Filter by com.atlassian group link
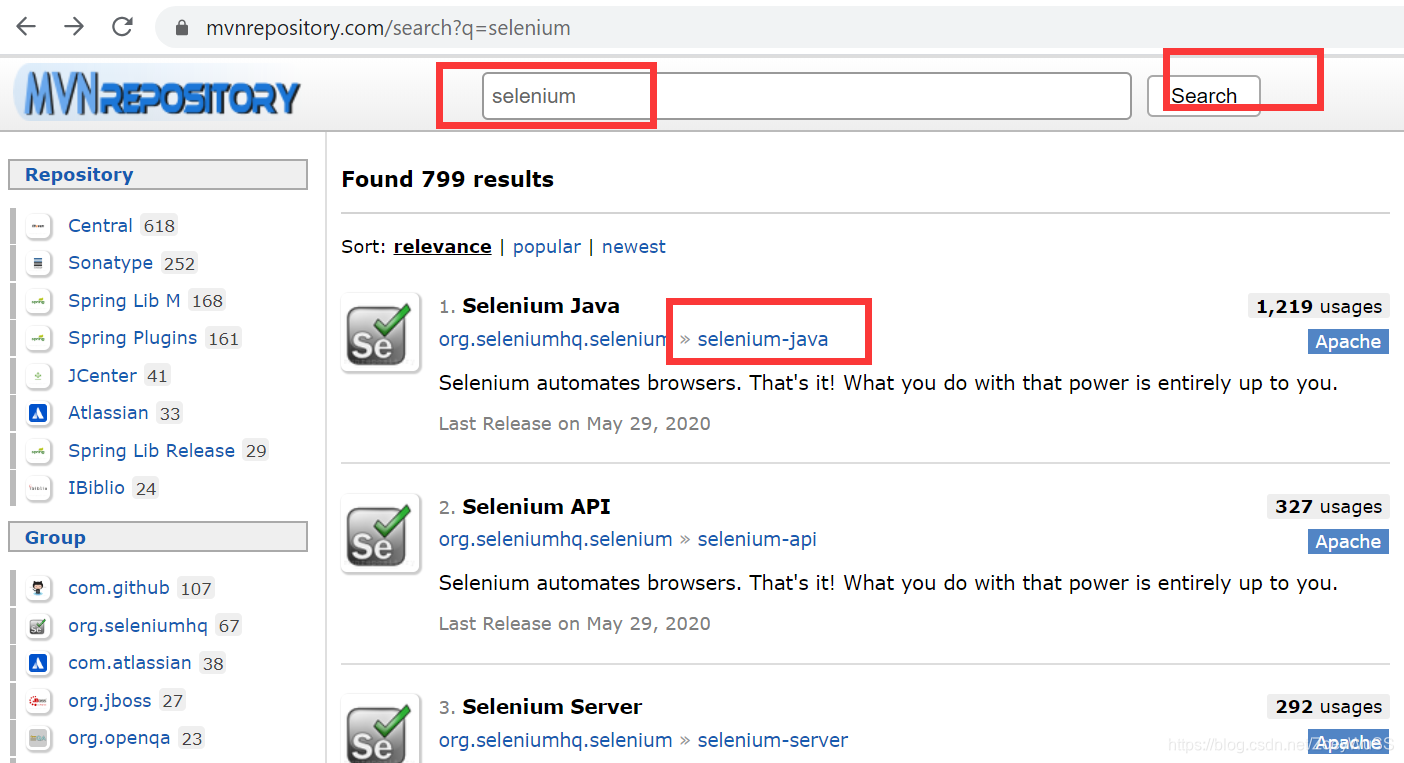The width and height of the screenshot is (1404, 763). (129, 663)
